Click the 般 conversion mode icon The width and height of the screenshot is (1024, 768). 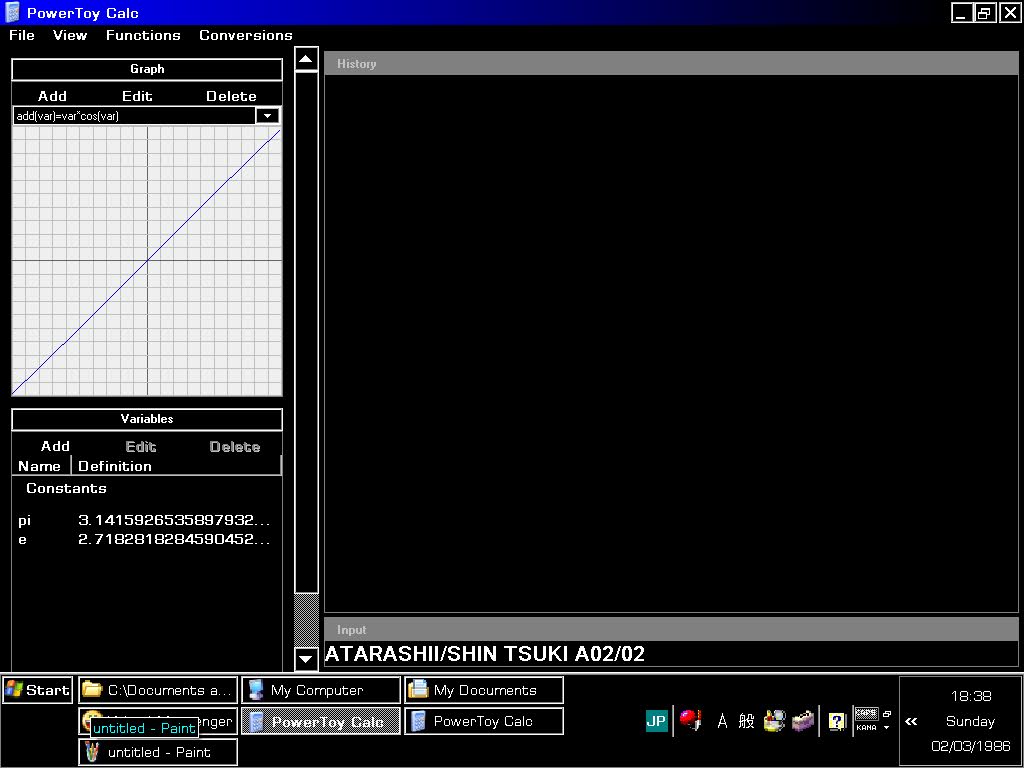coord(746,721)
